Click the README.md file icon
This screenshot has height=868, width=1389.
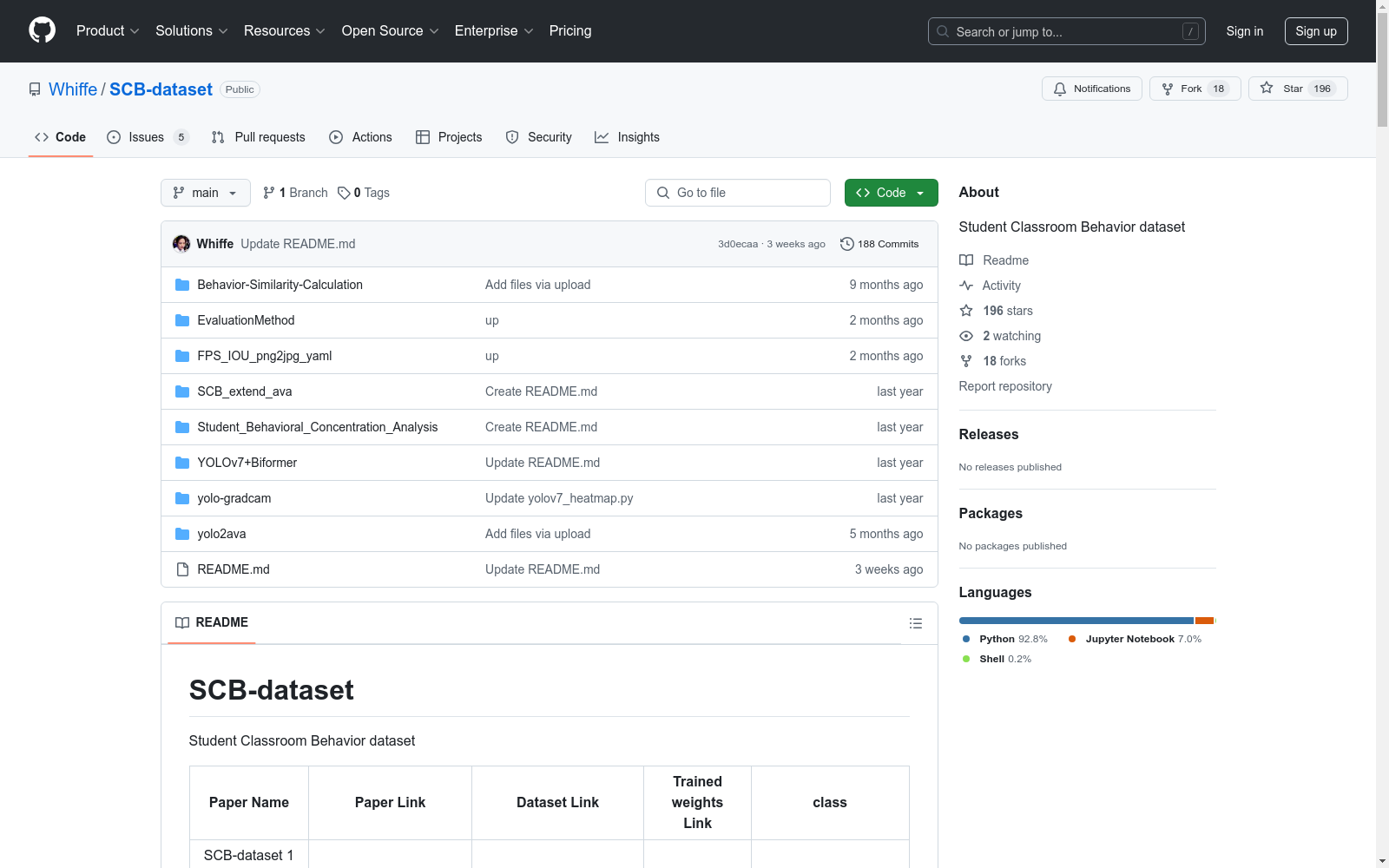coord(182,569)
